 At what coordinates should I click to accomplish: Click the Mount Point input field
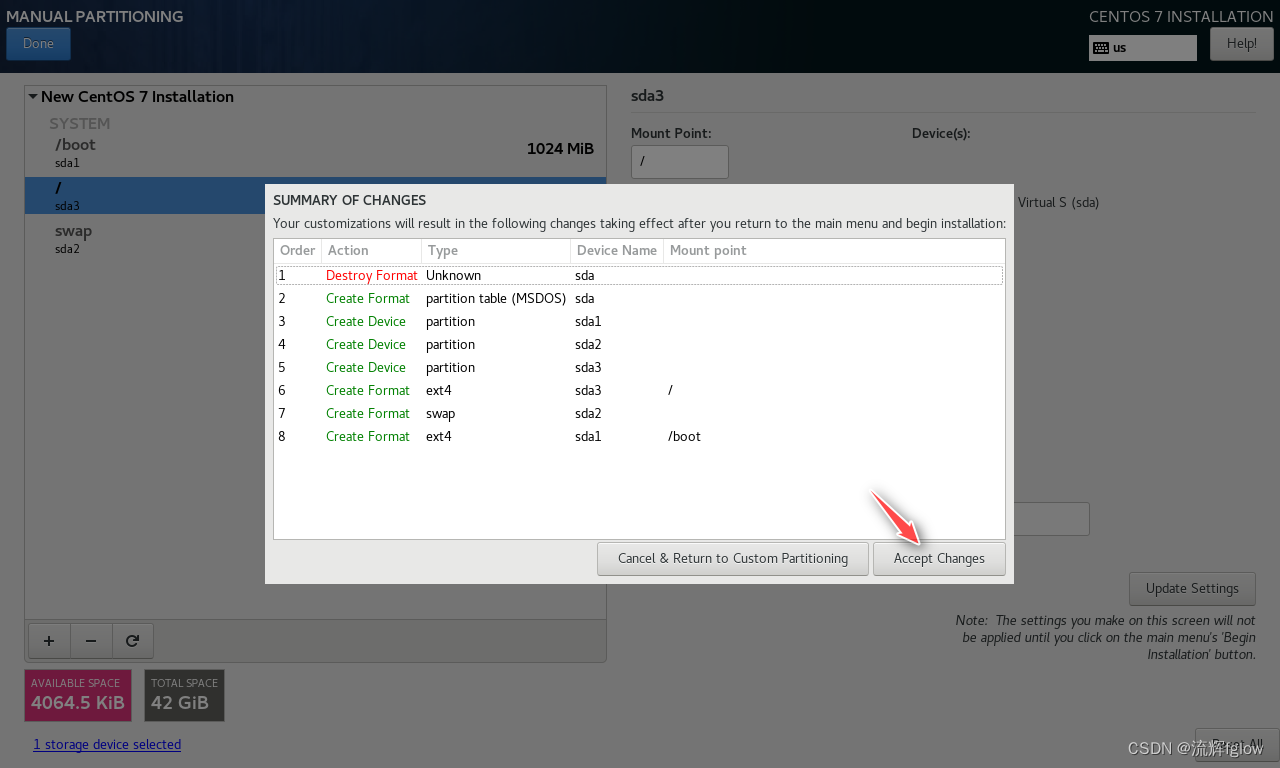coord(680,162)
